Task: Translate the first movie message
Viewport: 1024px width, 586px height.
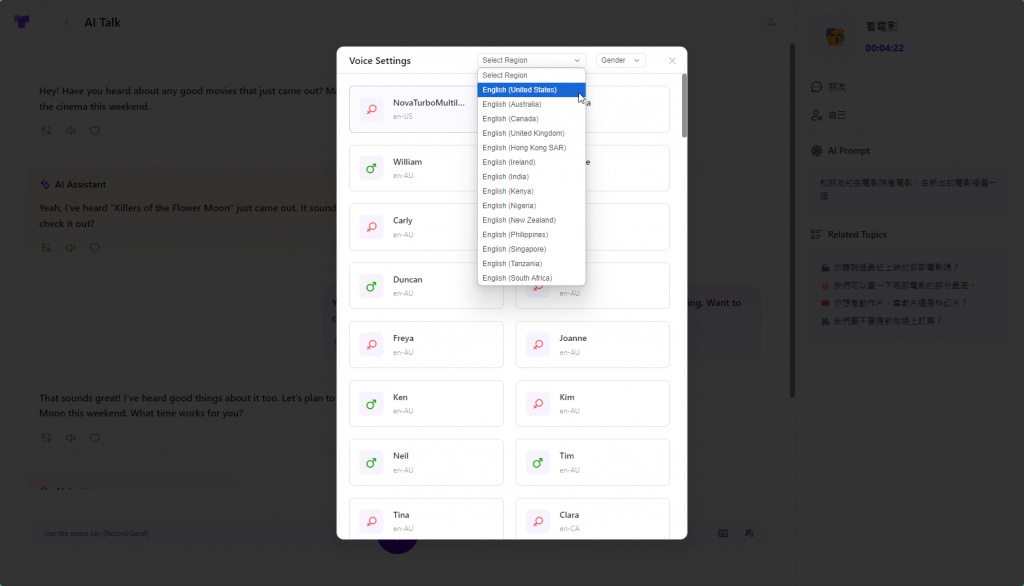Action: (46, 131)
